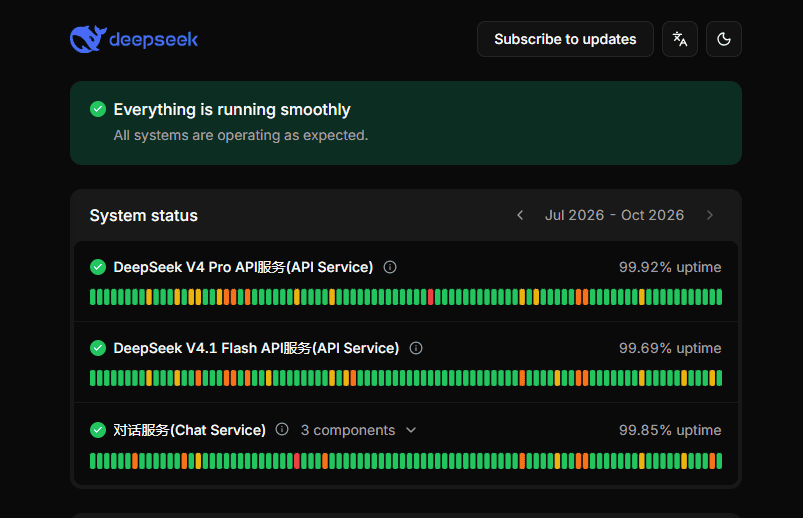
Task: Click the Jul 2026 - Oct 2026 range
Action: (x=614, y=215)
